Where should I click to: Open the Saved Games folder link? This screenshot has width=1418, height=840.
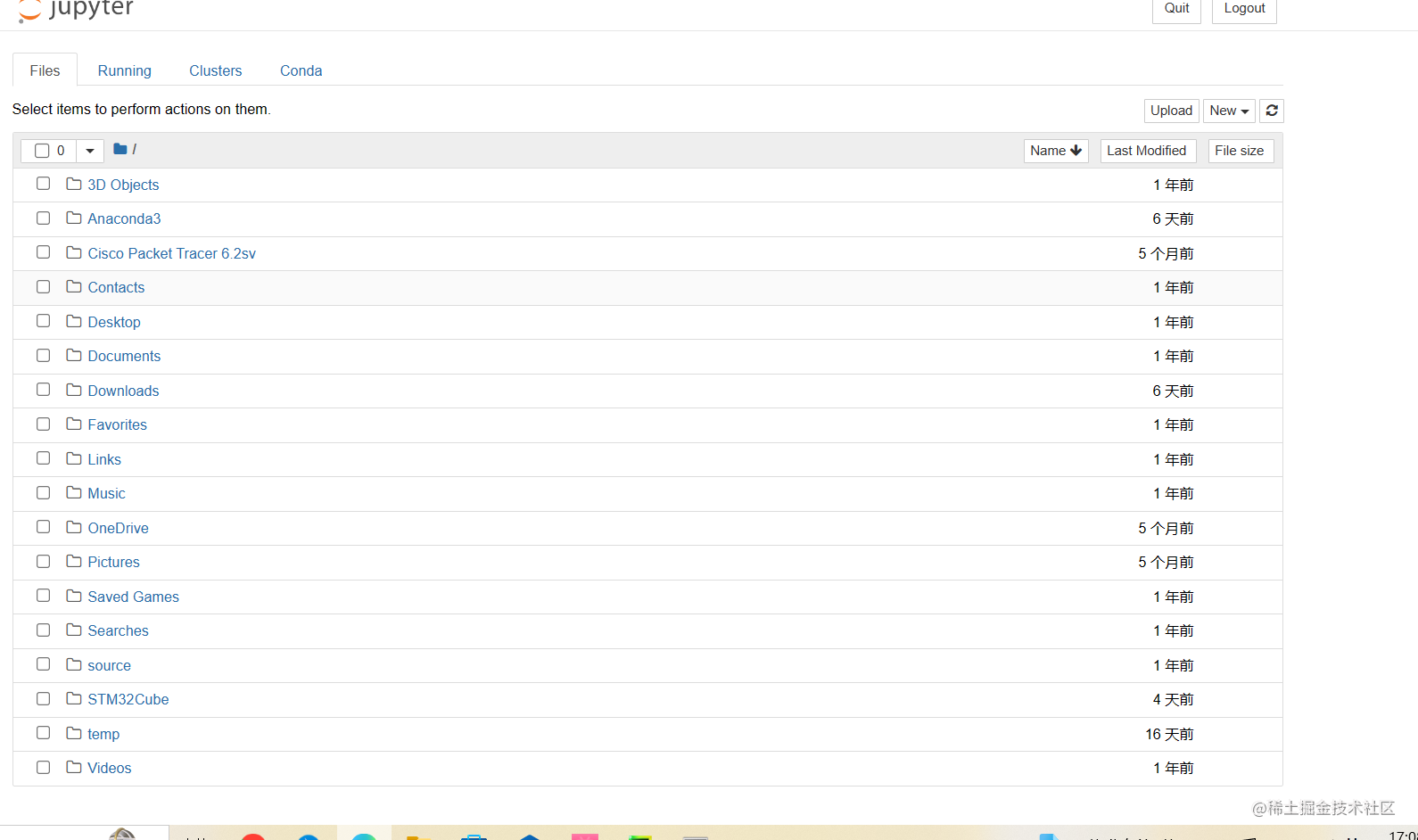point(133,597)
